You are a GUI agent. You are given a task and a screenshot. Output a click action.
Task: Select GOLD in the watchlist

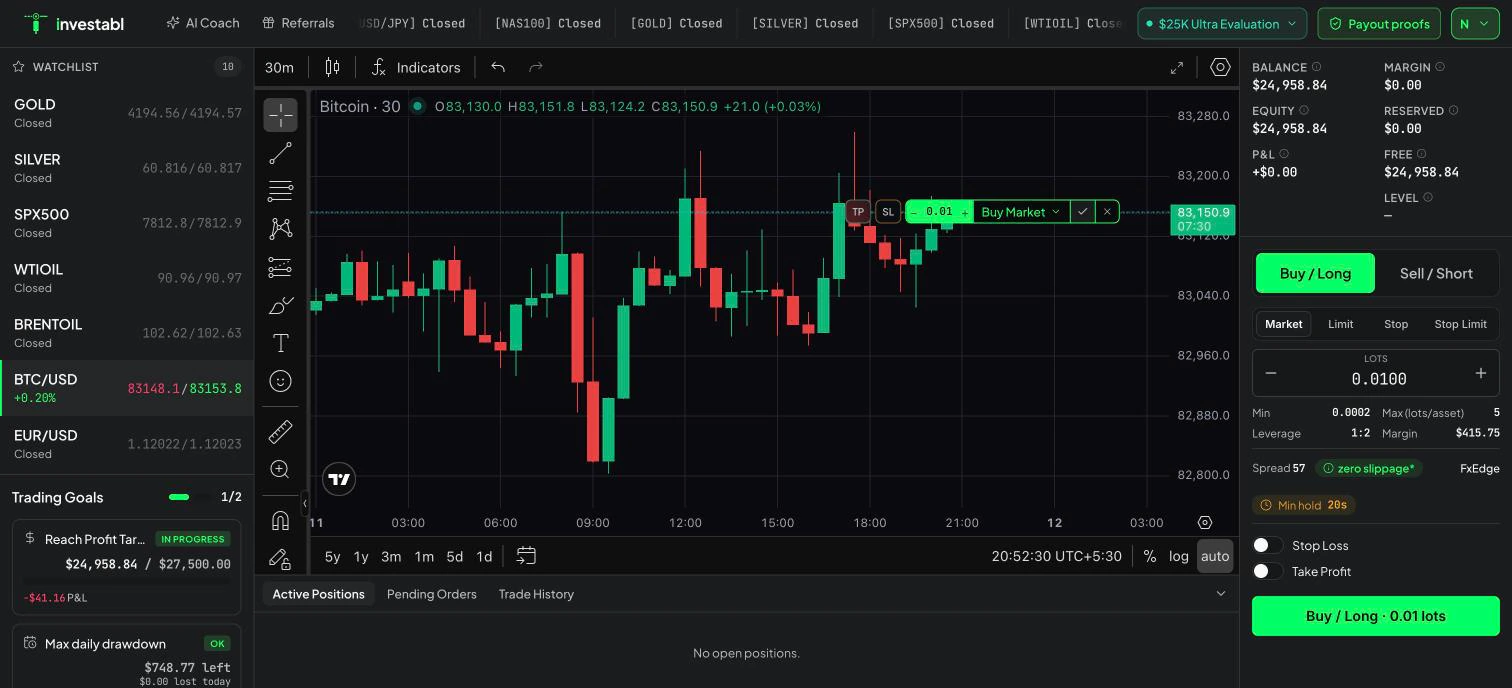127,113
